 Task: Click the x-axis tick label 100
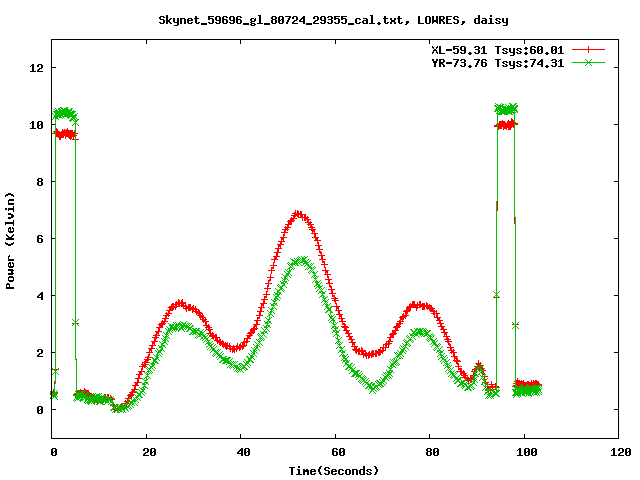pyautogui.click(x=527, y=452)
